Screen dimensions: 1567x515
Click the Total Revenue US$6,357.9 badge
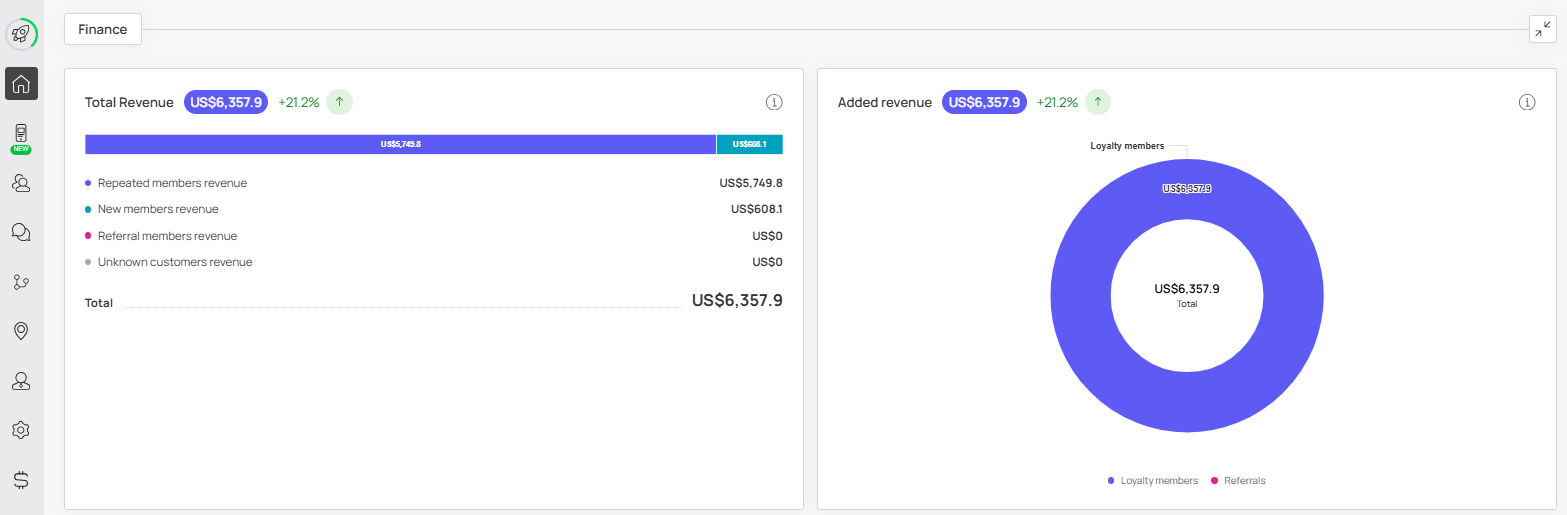[226, 102]
